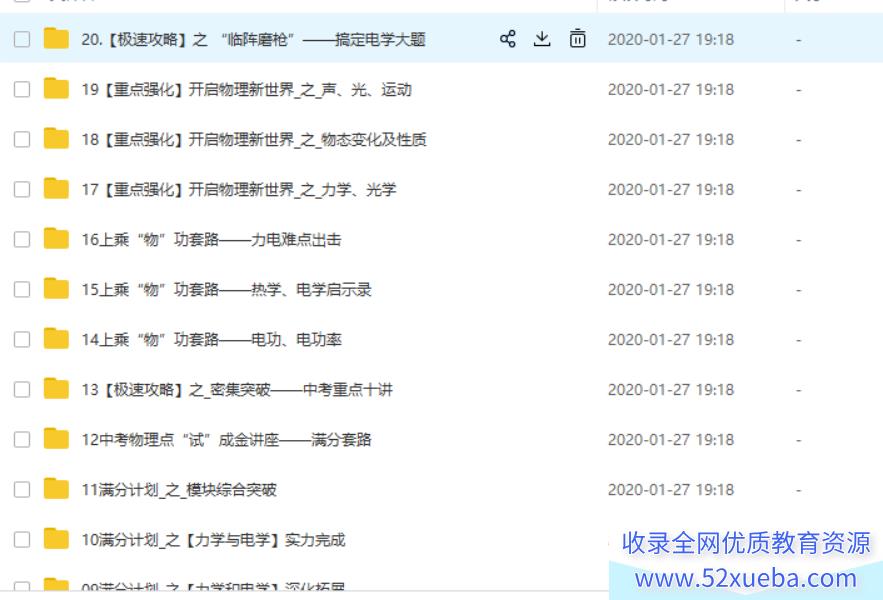Open folder name 18【重点强化】开启物理新世界_之_物态变化及性质
883x600 pixels.
pos(254,139)
